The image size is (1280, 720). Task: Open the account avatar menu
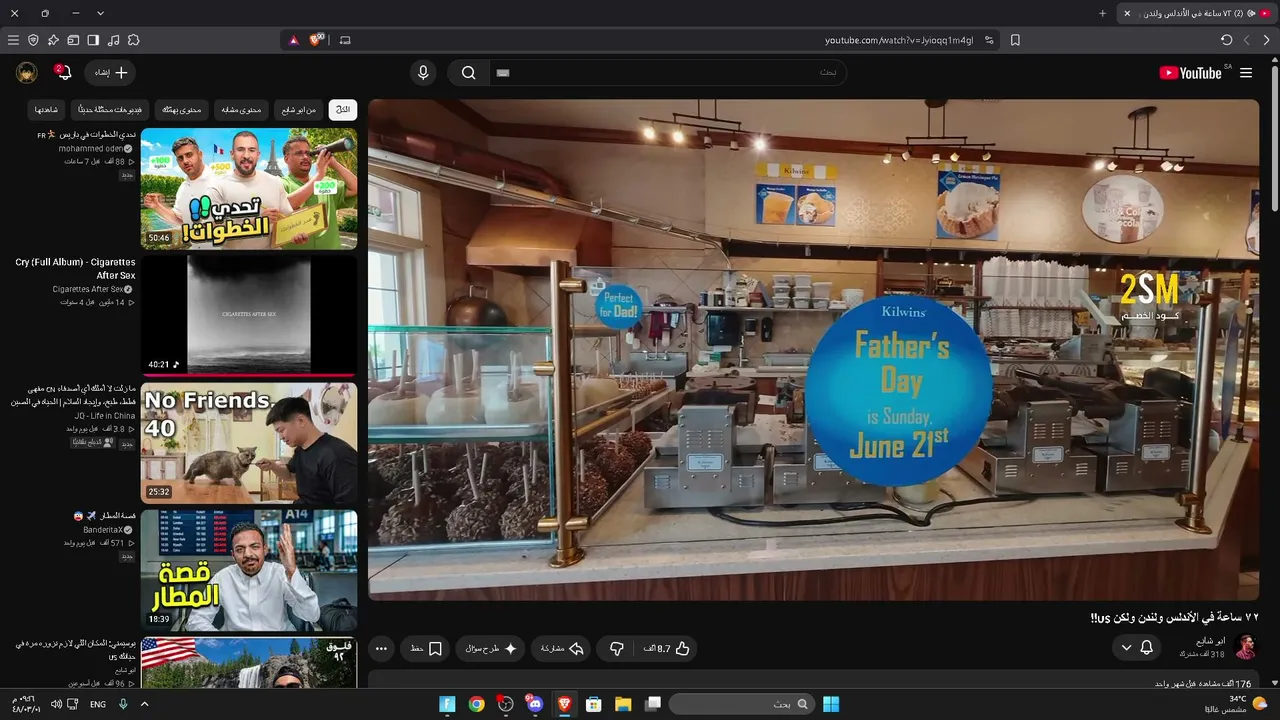coord(27,73)
